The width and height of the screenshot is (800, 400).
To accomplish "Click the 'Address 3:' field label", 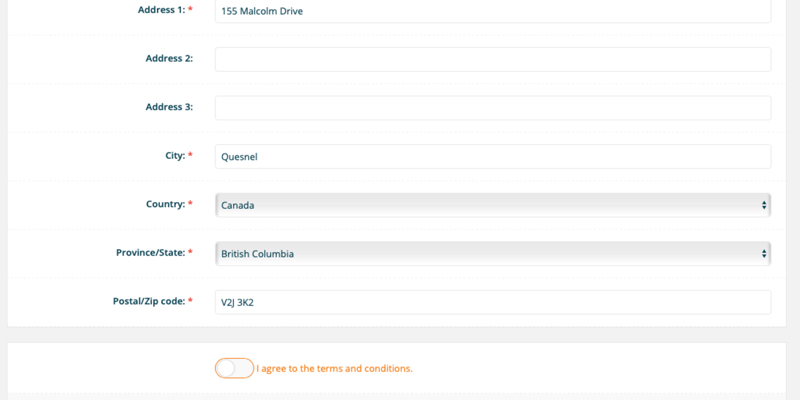I will [169, 107].
